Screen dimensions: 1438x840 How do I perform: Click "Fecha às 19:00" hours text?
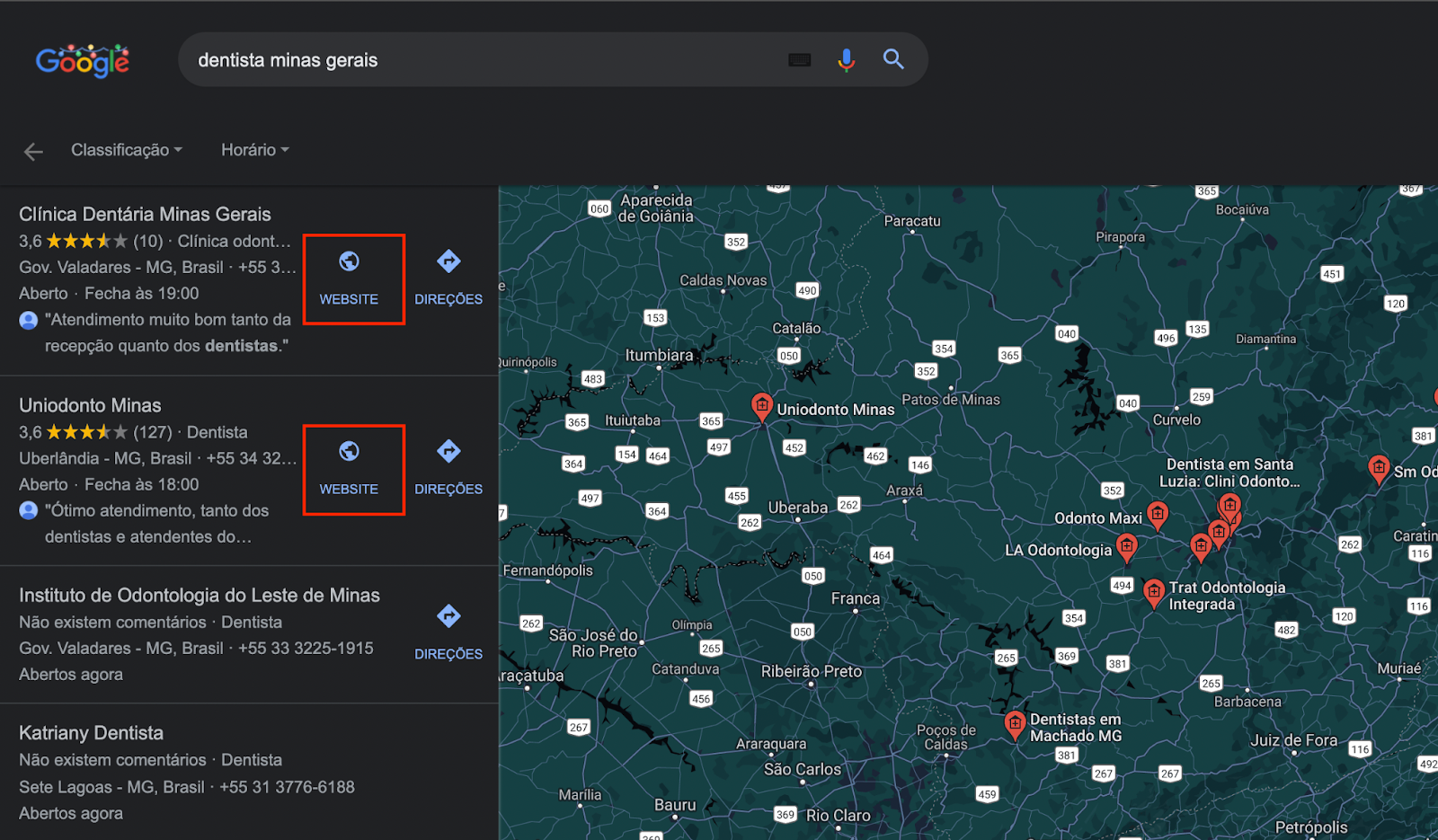click(142, 294)
